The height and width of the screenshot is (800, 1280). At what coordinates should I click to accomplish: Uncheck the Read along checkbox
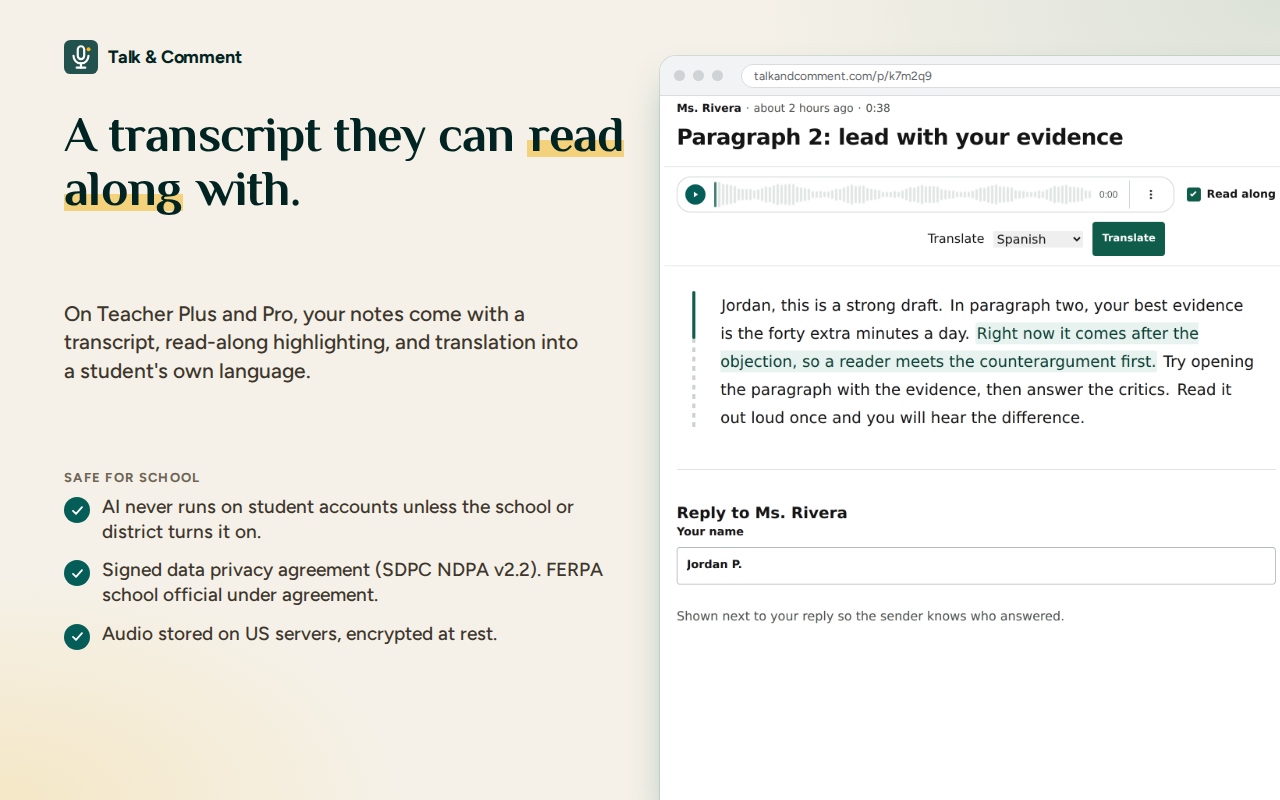click(1193, 194)
